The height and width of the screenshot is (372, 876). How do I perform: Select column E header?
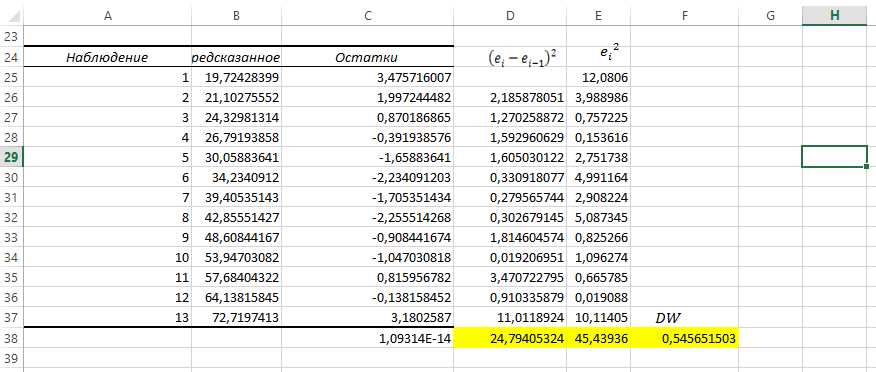598,16
